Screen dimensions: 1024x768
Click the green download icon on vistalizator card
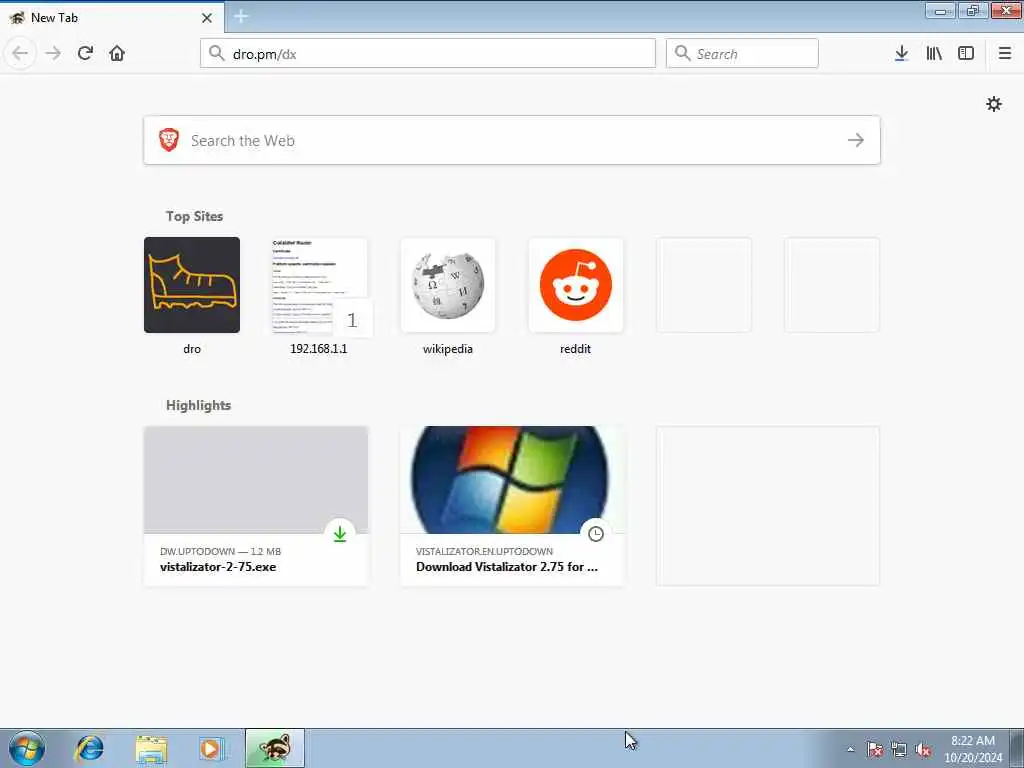(x=340, y=534)
